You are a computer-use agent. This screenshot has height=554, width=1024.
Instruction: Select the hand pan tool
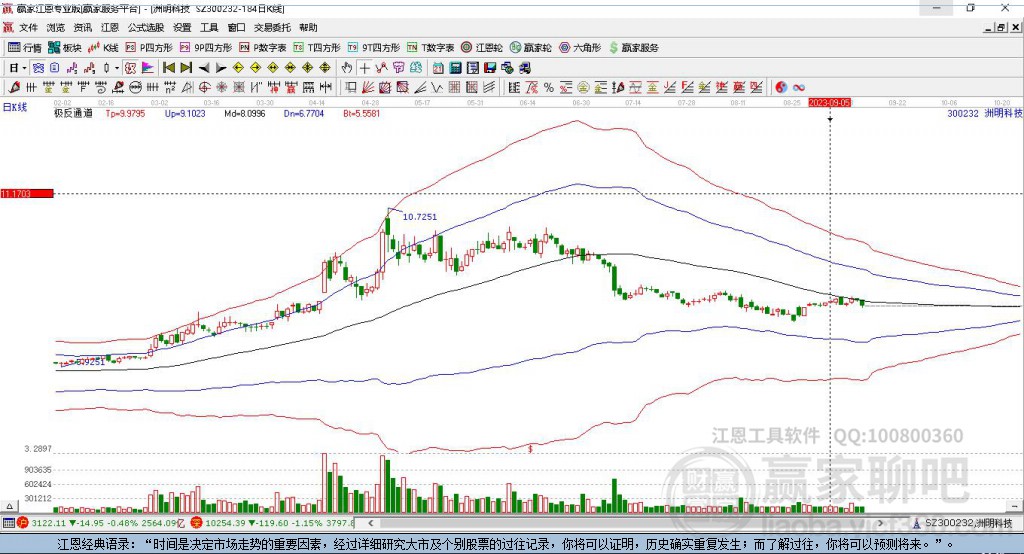click(x=346, y=68)
